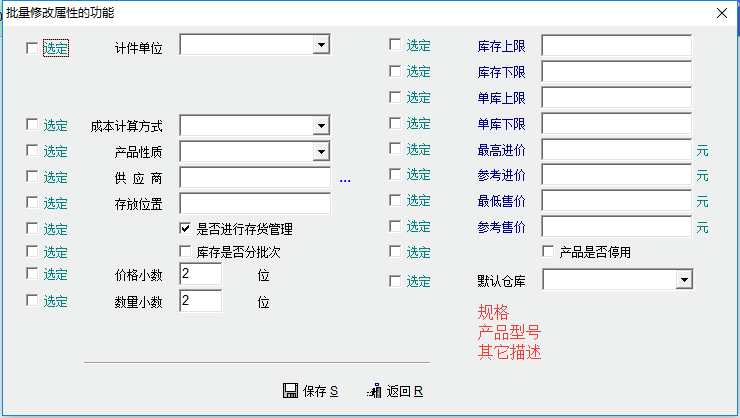Click the floppy disk Save icon
The height and width of the screenshot is (418, 740).
pyautogui.click(x=290, y=391)
